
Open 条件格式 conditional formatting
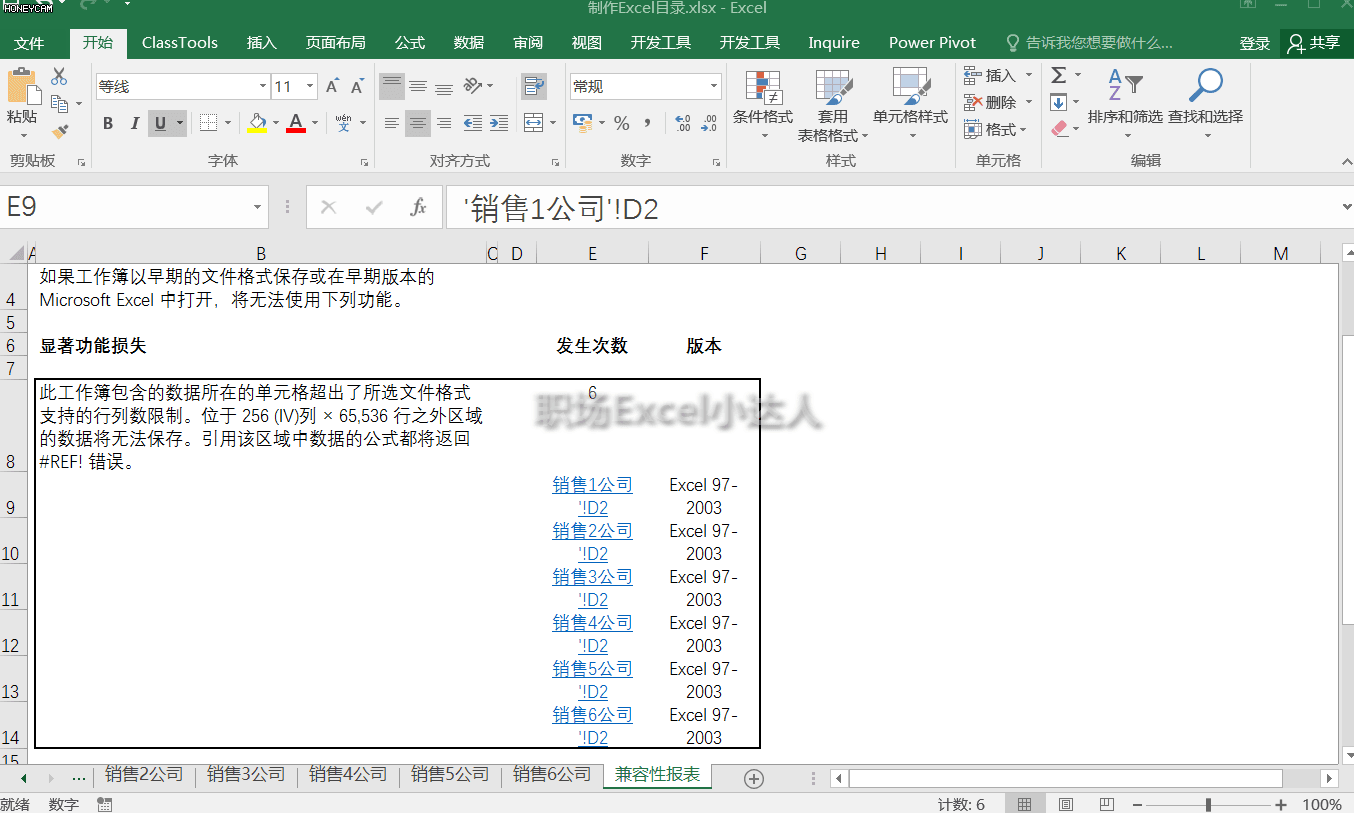[x=763, y=105]
